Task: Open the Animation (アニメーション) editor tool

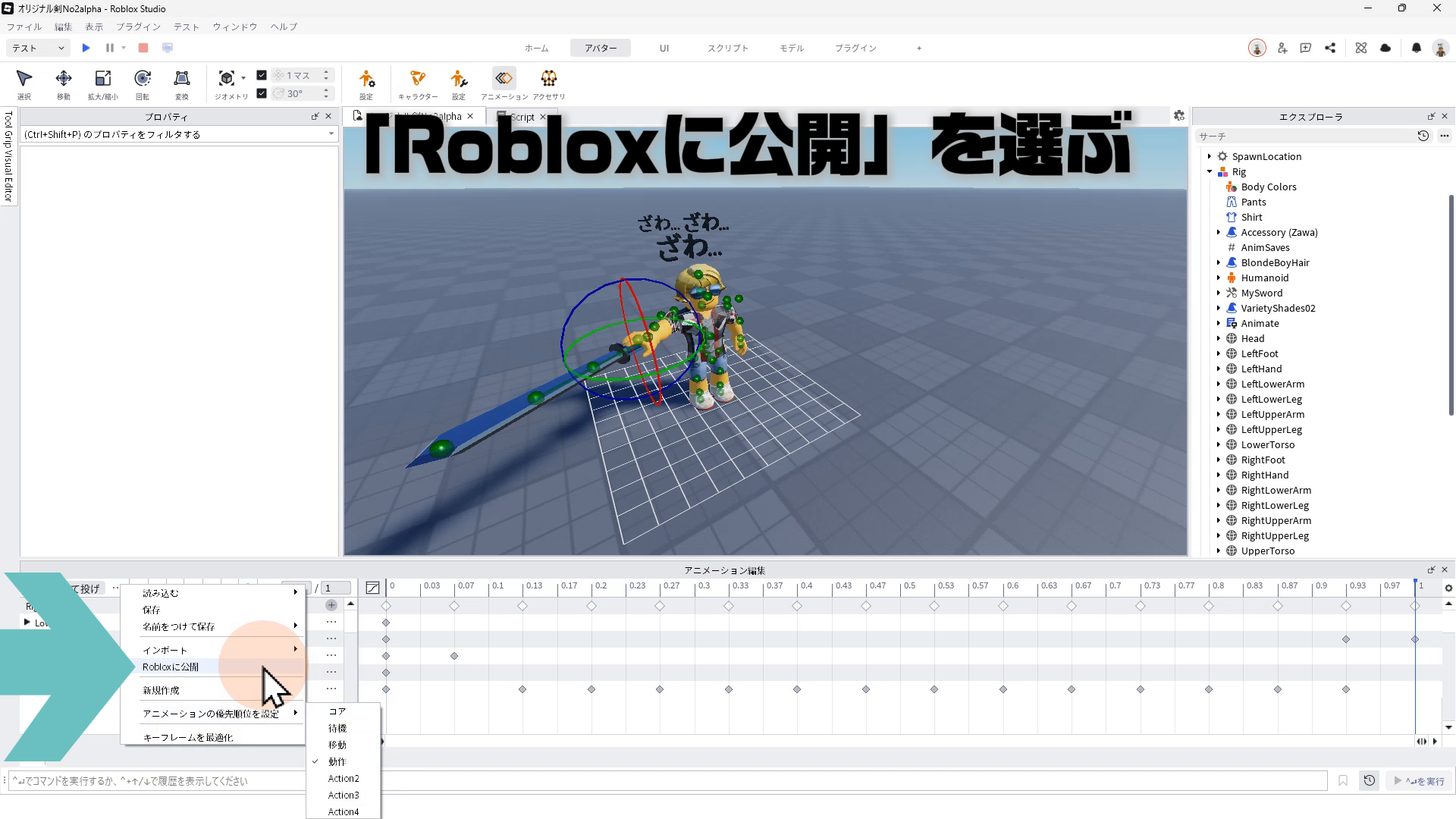Action: click(x=504, y=83)
